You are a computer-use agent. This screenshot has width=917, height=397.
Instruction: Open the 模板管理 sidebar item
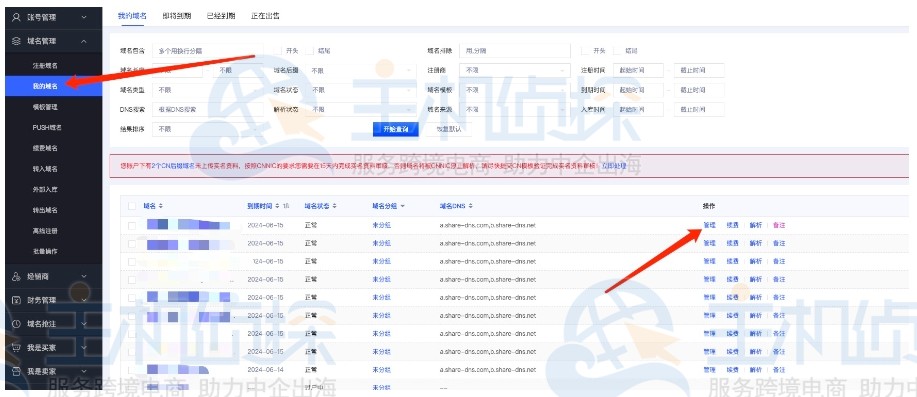coord(45,108)
